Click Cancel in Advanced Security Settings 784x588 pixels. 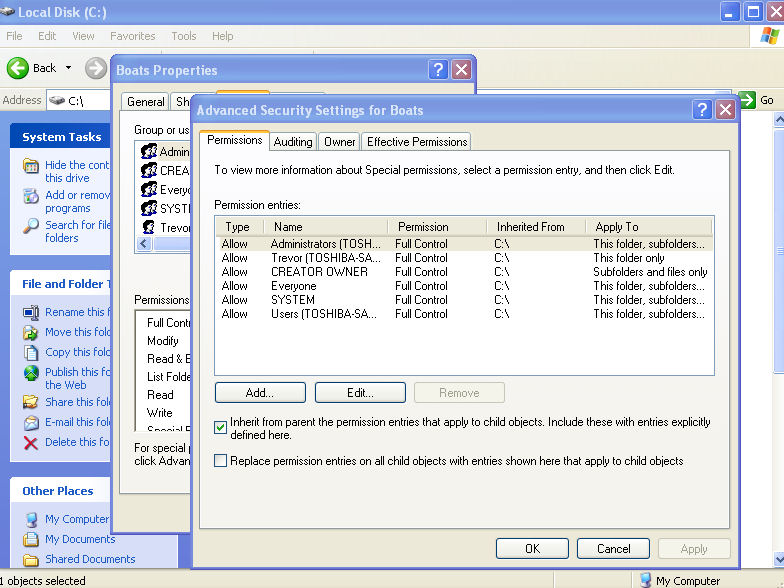coord(613,548)
